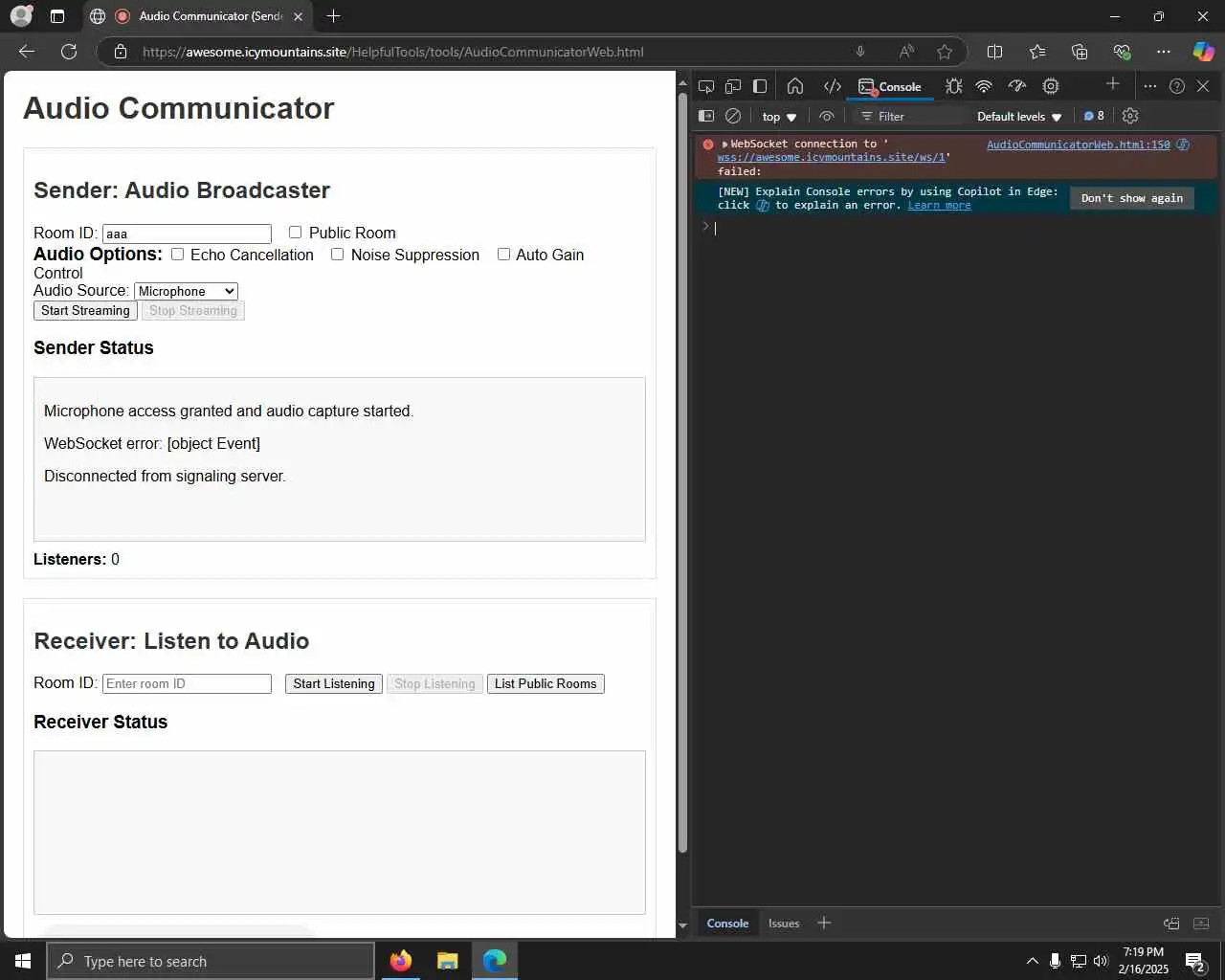Screen dimensions: 1225x980
Task: Click the receiver Enter room ID field
Action: pos(187,683)
